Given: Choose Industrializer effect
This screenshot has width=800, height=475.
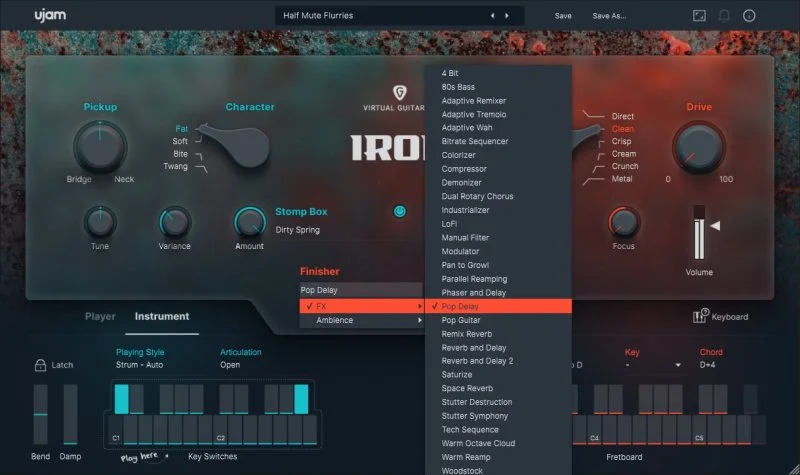Looking at the screenshot, I should pyautogui.click(x=498, y=210).
